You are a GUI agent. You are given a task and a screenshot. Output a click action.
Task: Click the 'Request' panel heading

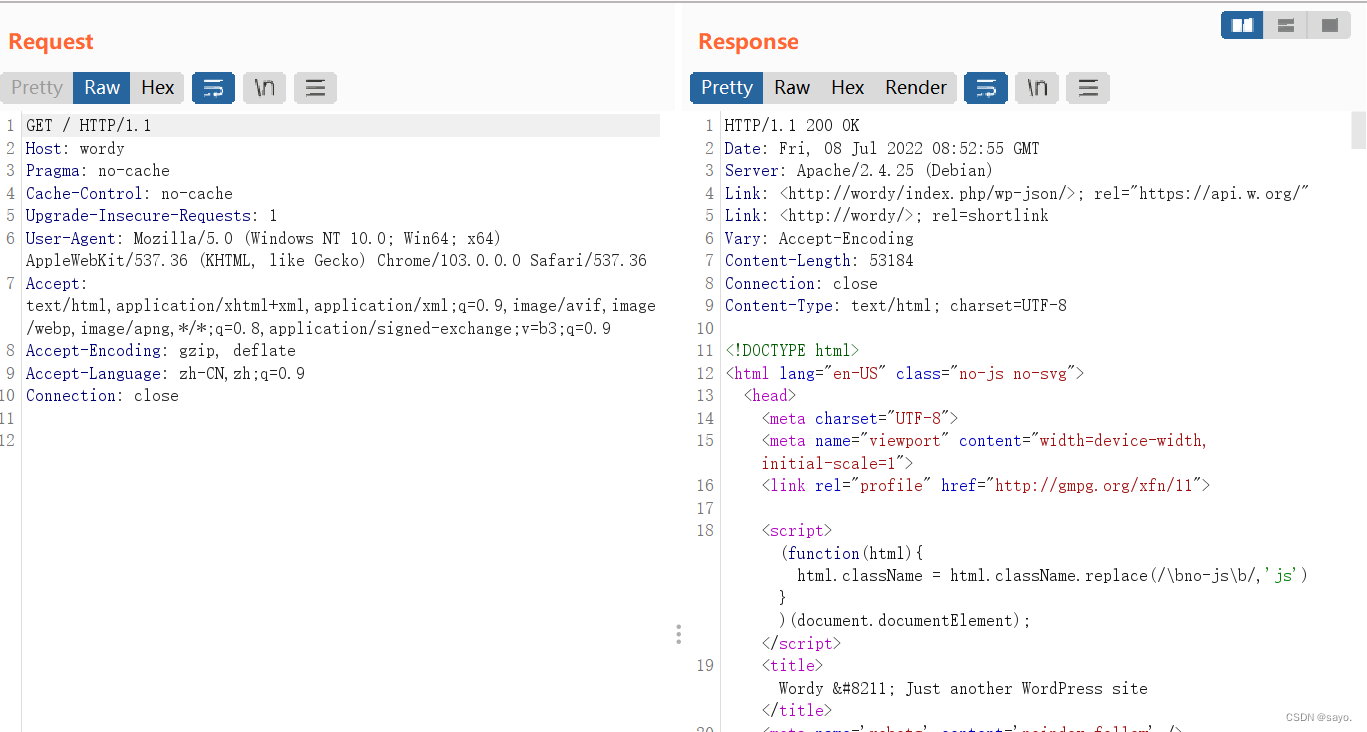coord(51,41)
